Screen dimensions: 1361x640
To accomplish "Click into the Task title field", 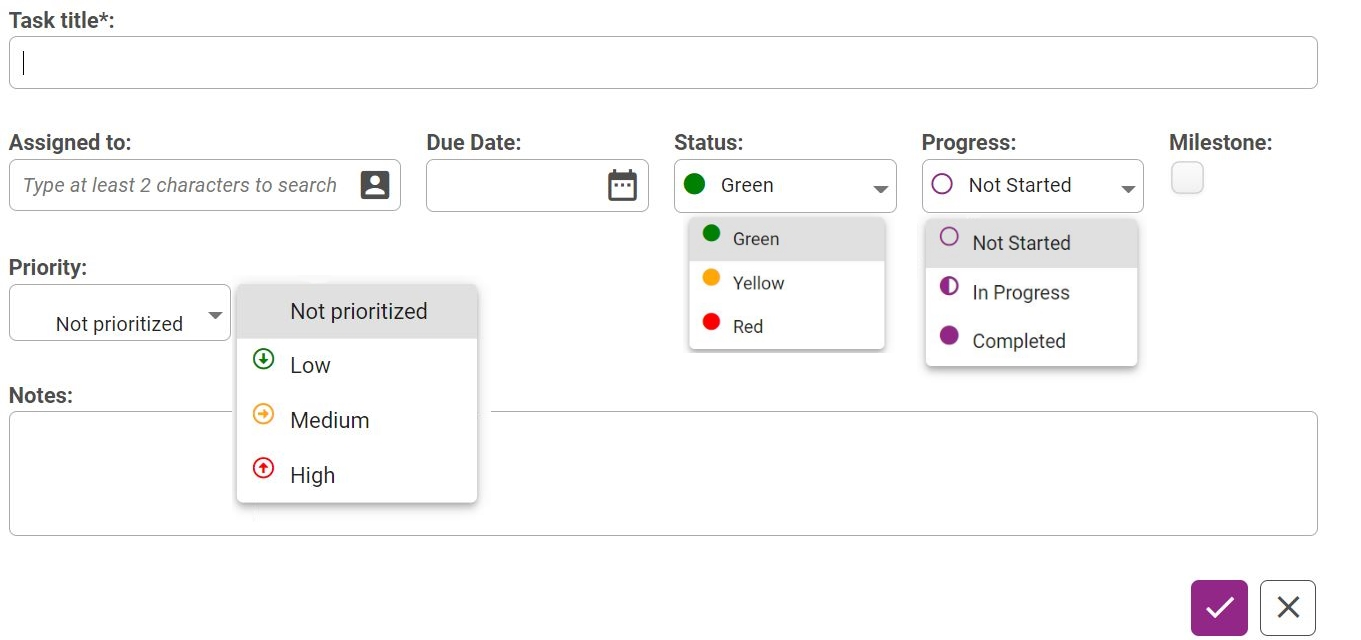I will (662, 63).
